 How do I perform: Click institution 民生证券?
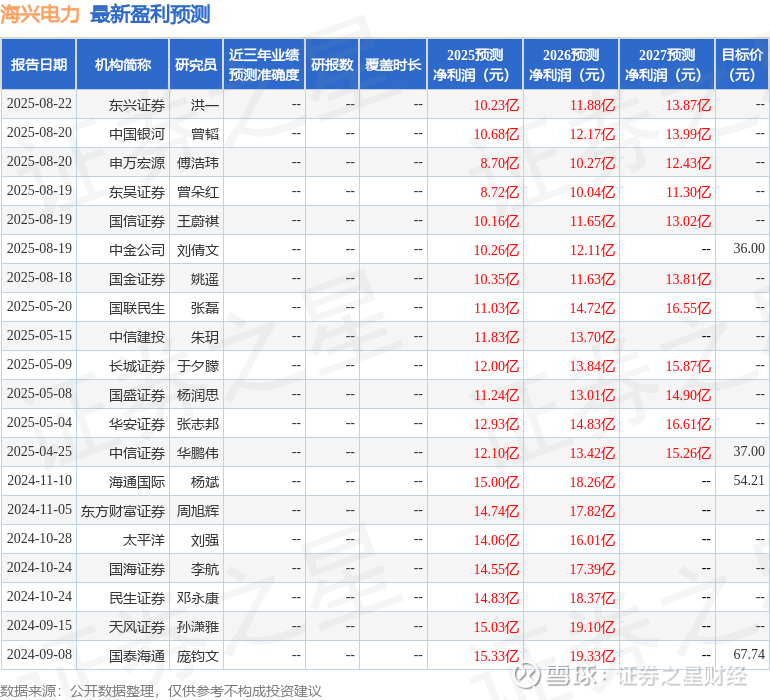point(137,597)
